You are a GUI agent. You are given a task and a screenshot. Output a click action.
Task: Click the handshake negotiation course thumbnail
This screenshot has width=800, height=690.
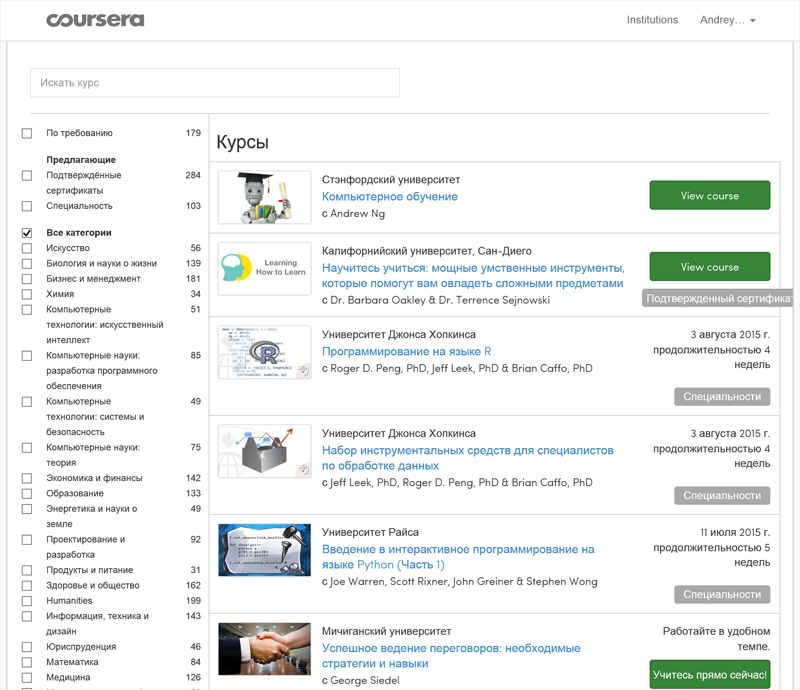263,647
